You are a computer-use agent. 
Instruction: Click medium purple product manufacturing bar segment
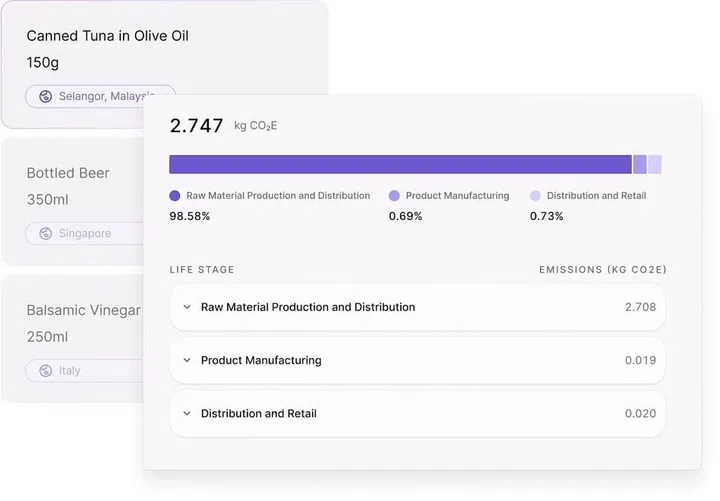640,164
